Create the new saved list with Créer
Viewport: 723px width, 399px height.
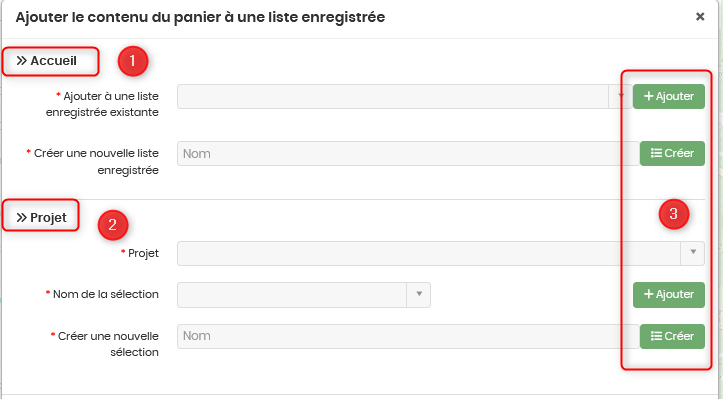pos(672,153)
